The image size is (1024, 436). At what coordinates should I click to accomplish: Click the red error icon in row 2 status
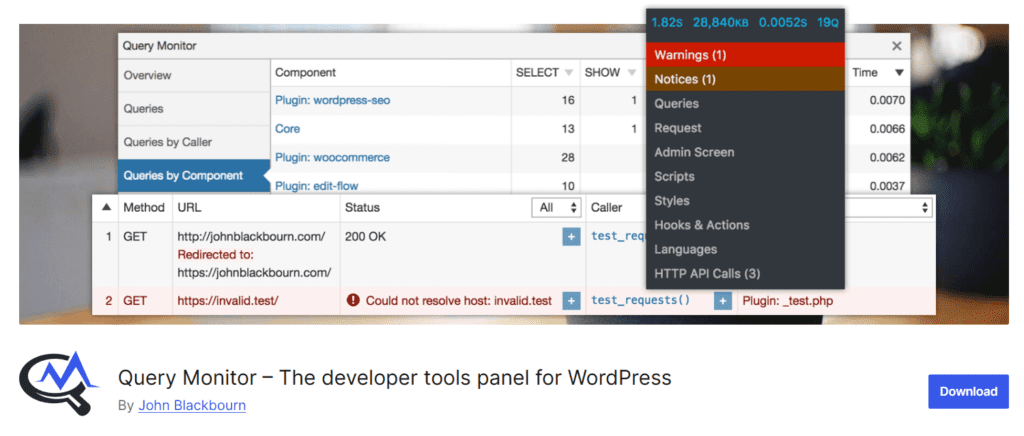pyautogui.click(x=353, y=300)
